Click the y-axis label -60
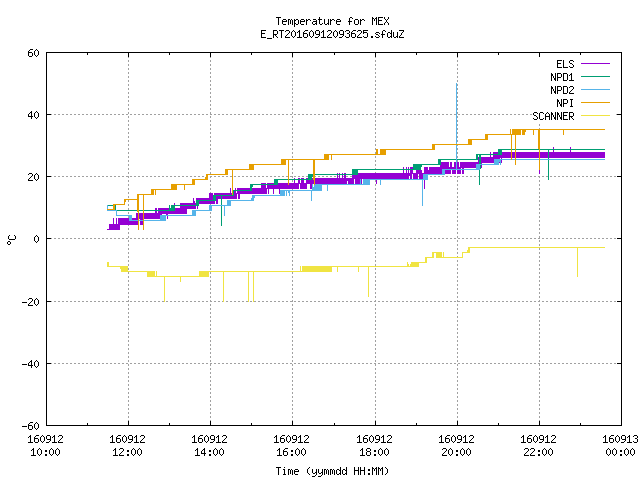This screenshot has width=640, height=480. [30, 426]
